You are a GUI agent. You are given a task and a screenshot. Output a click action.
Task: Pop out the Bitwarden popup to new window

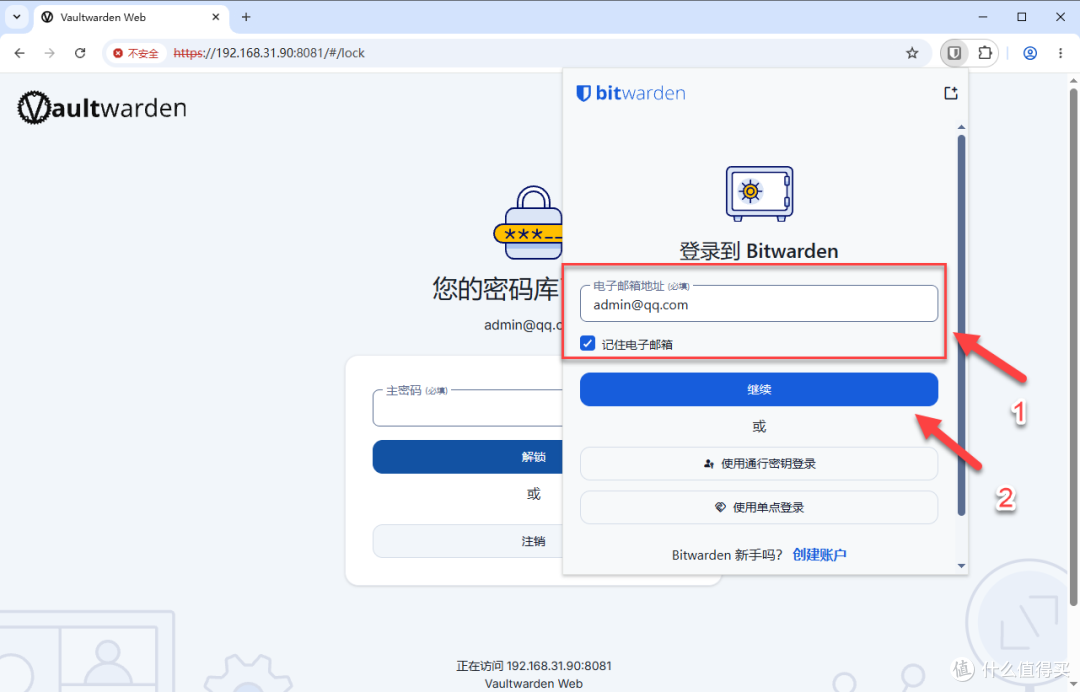coord(951,93)
